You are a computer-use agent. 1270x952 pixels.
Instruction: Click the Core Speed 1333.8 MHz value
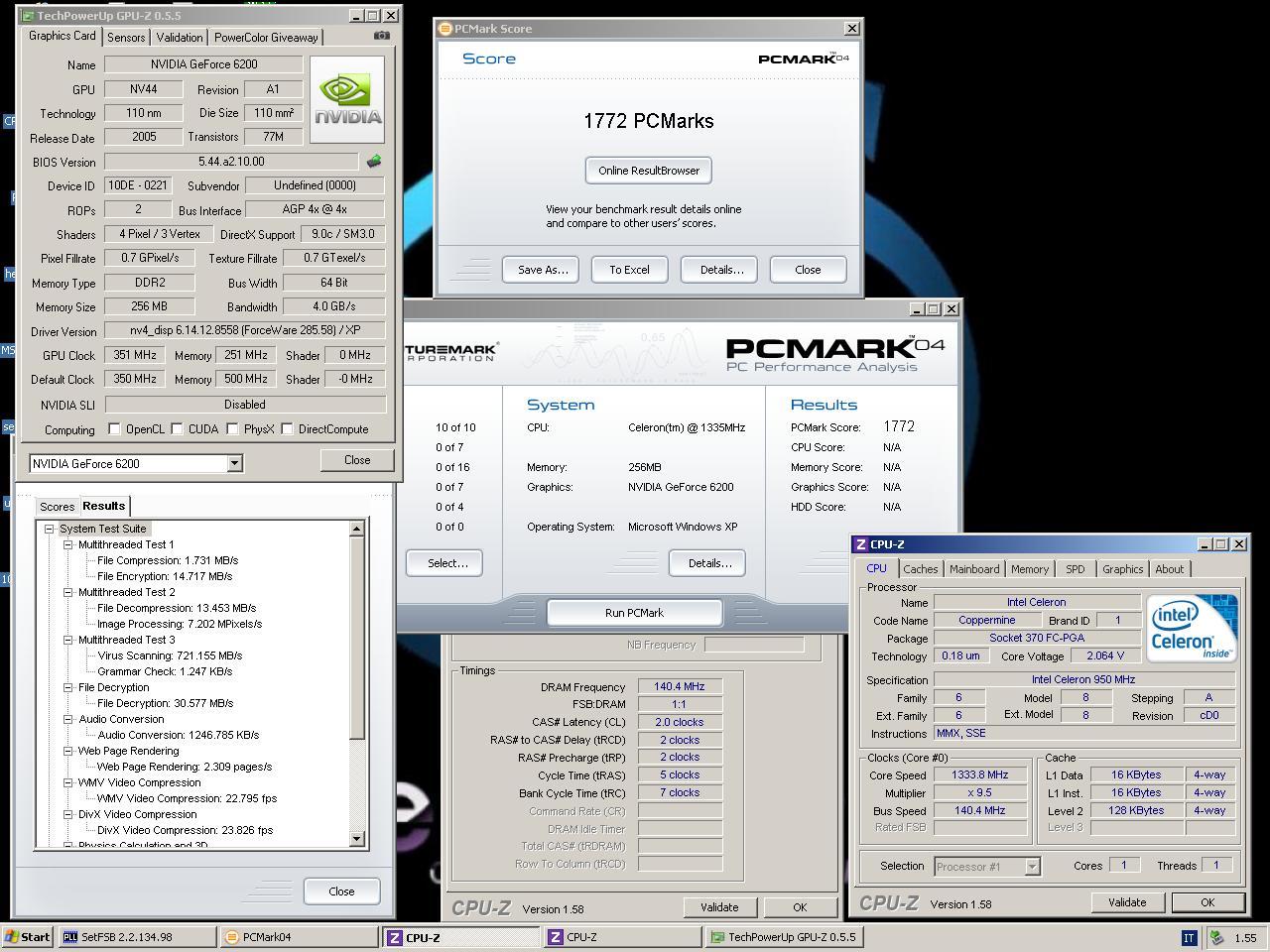pyautogui.click(x=979, y=775)
